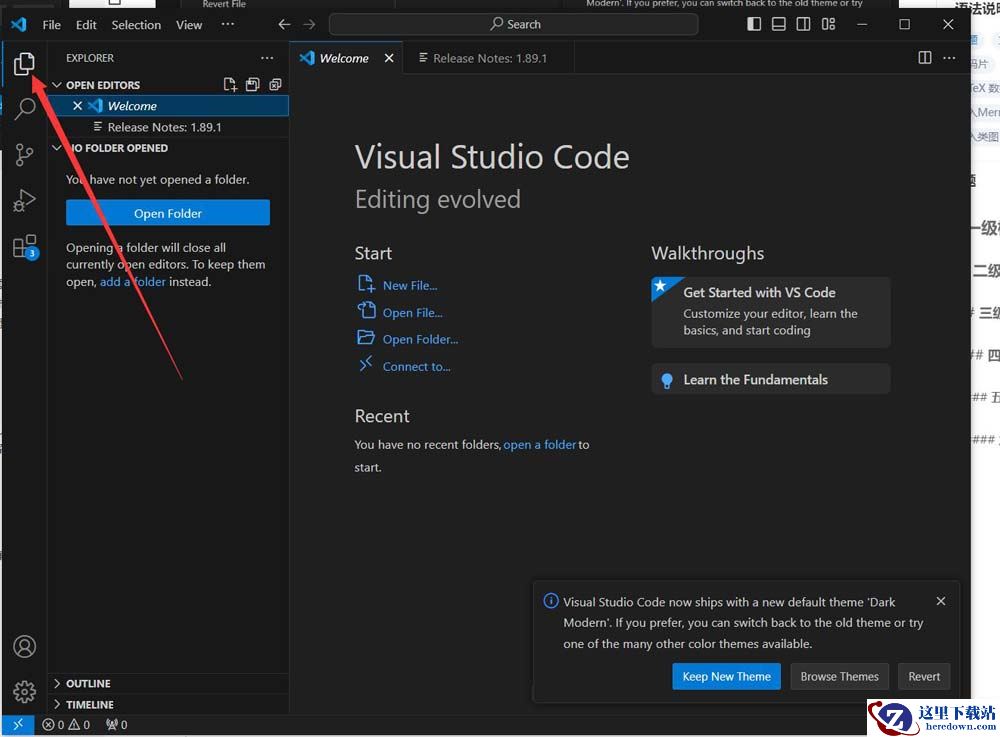Select Release Notes: 1.89.1 in Open Editors

tap(170, 127)
